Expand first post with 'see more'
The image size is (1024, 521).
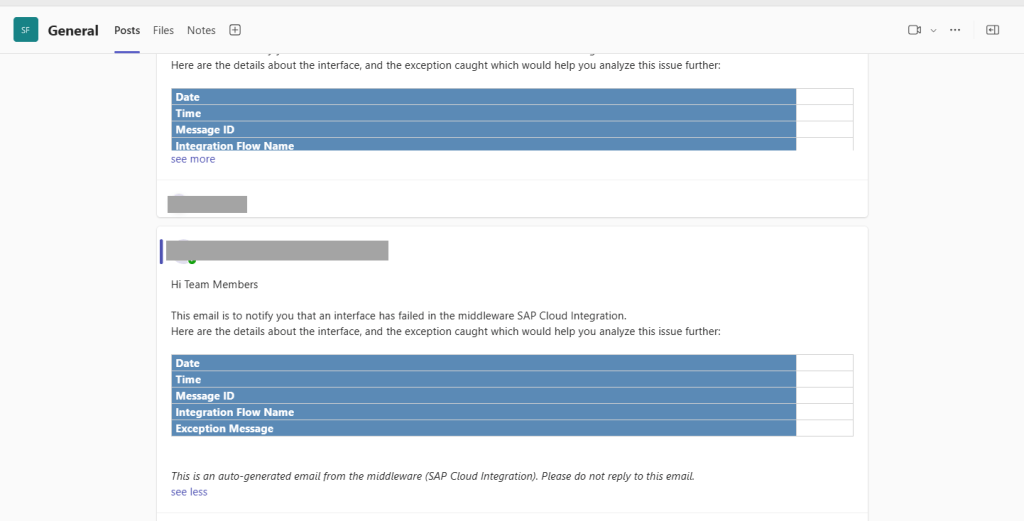(193, 159)
